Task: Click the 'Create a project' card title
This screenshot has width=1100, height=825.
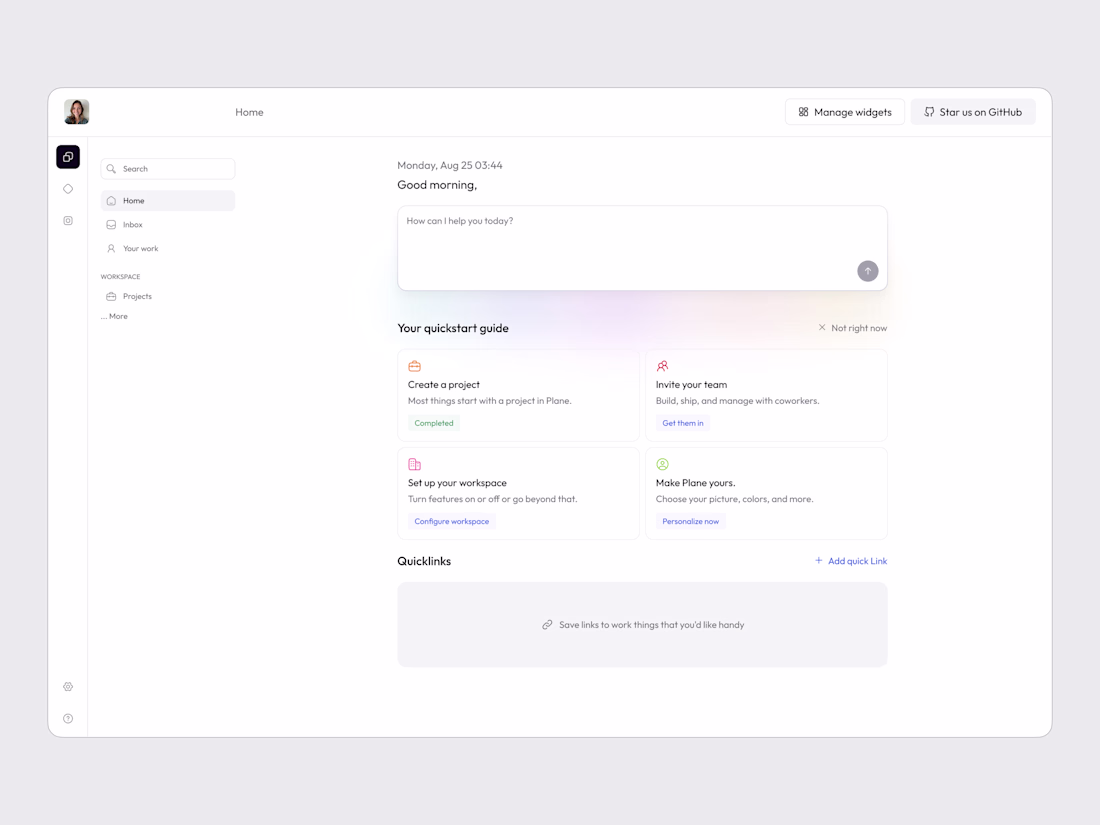Action: pyautogui.click(x=443, y=384)
